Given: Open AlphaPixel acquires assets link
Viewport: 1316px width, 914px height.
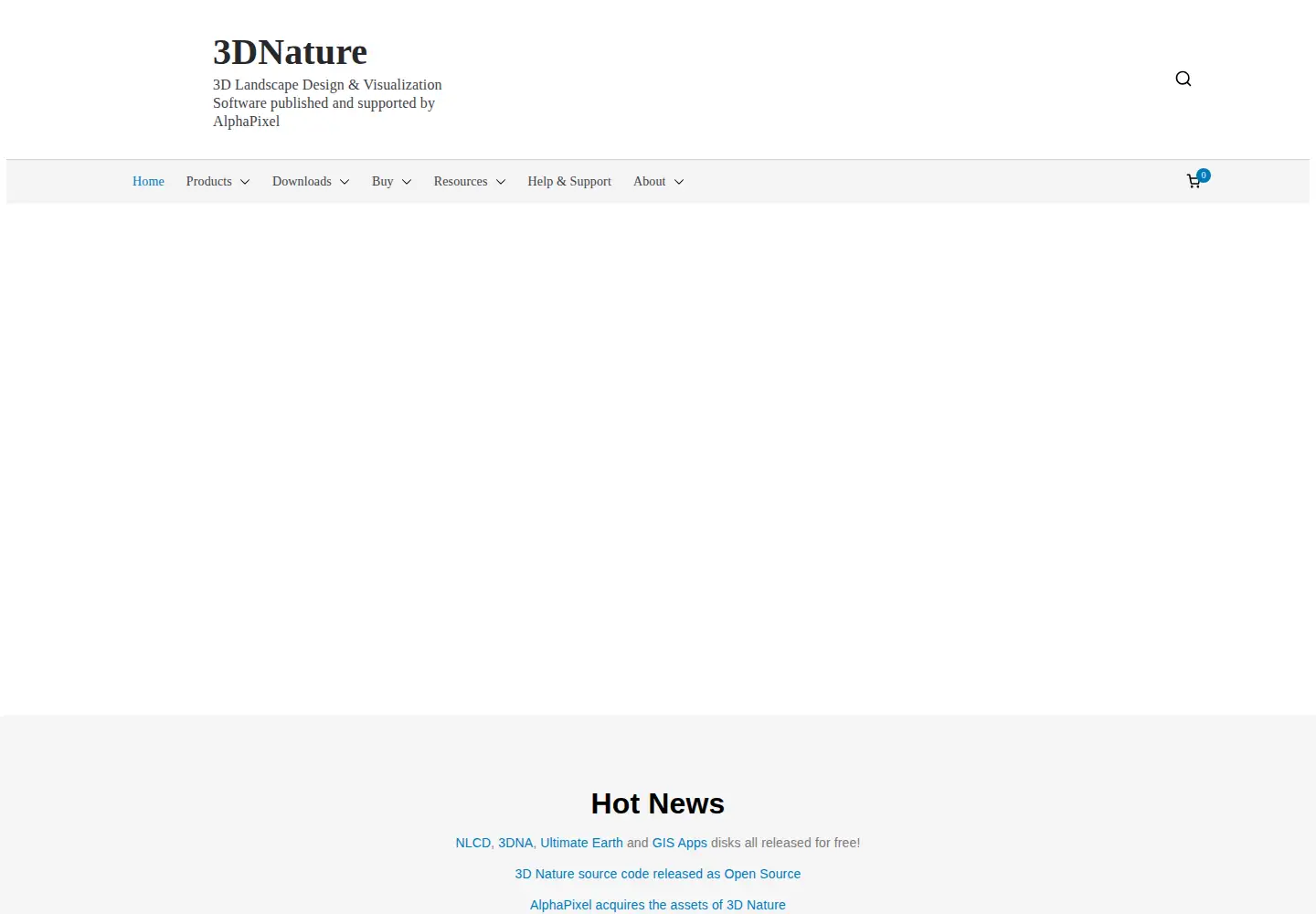Looking at the screenshot, I should [x=658, y=905].
